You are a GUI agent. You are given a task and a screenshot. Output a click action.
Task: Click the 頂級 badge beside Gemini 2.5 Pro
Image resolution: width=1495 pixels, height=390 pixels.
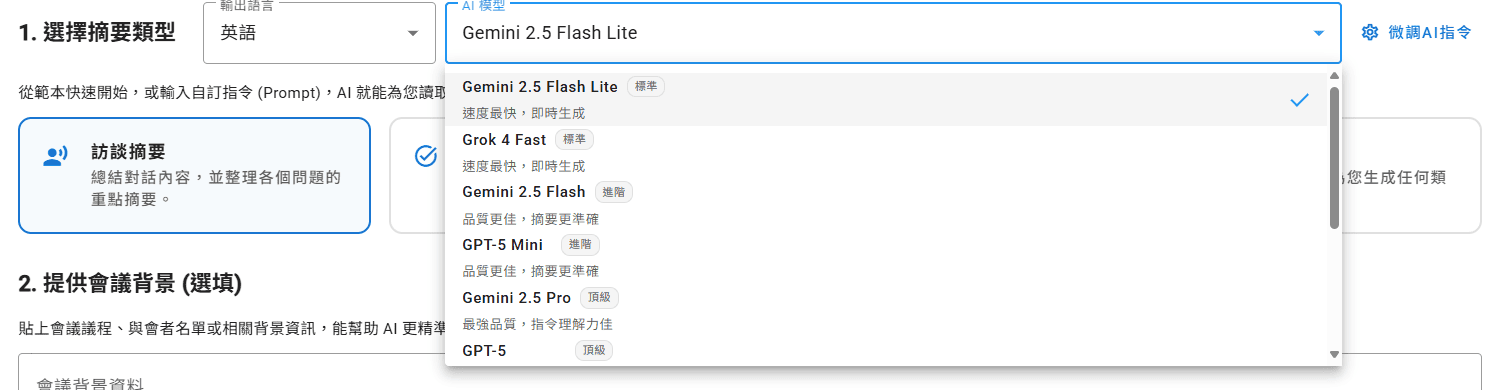coord(599,298)
